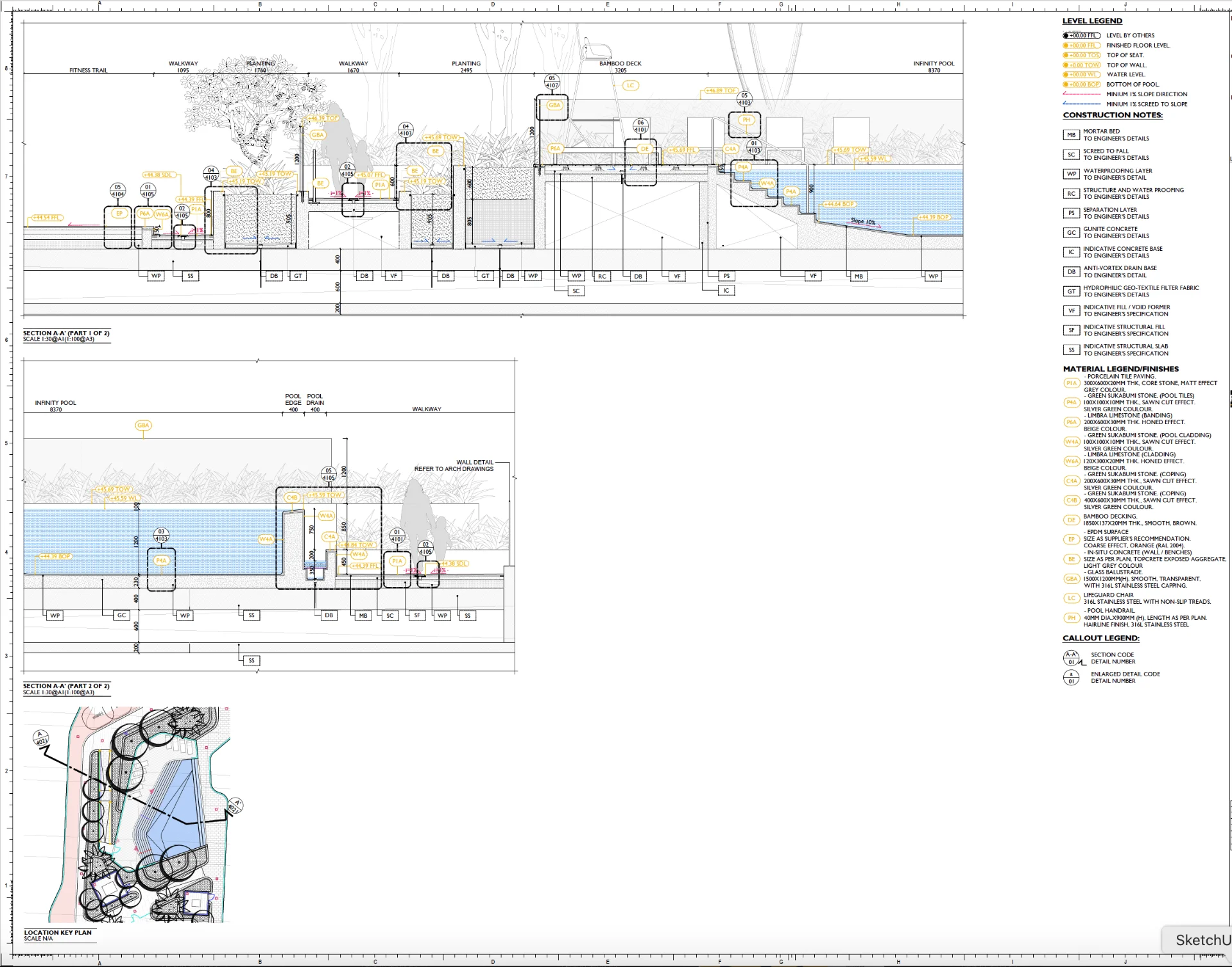Click the yellow Top Of Wall level marker
1232x967 pixels.
[x=1081, y=65]
